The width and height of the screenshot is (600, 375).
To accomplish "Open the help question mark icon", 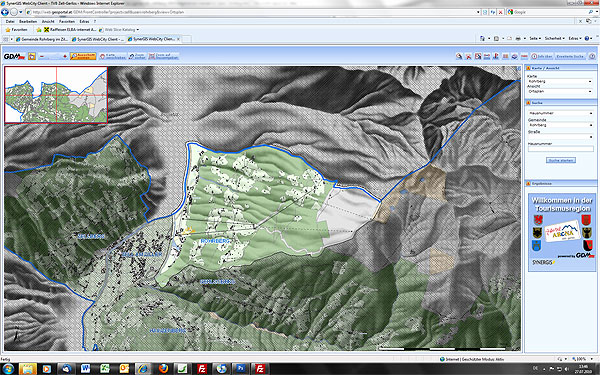I will coord(592,56).
